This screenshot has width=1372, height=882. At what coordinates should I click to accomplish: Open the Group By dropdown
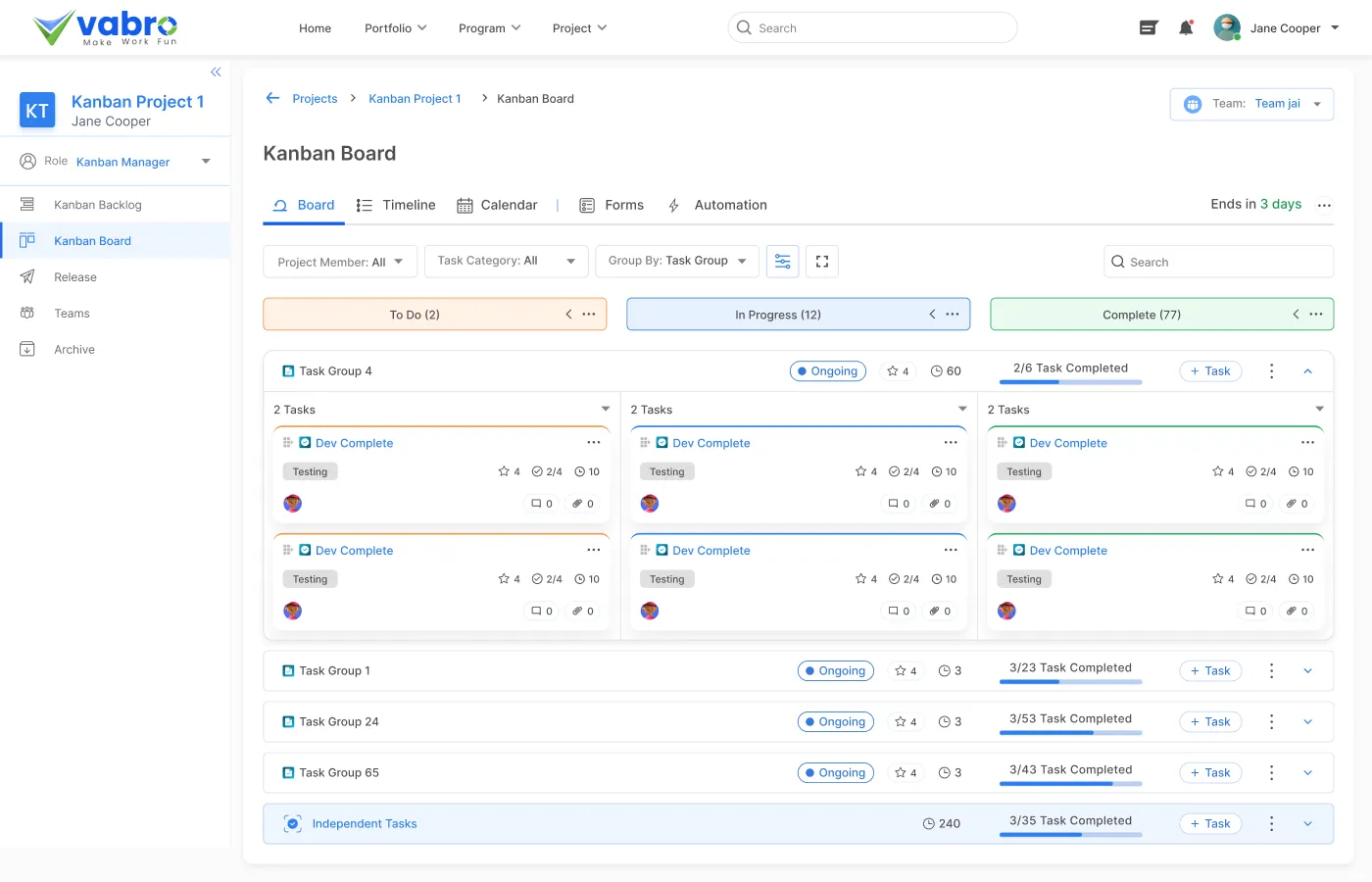pos(676,262)
